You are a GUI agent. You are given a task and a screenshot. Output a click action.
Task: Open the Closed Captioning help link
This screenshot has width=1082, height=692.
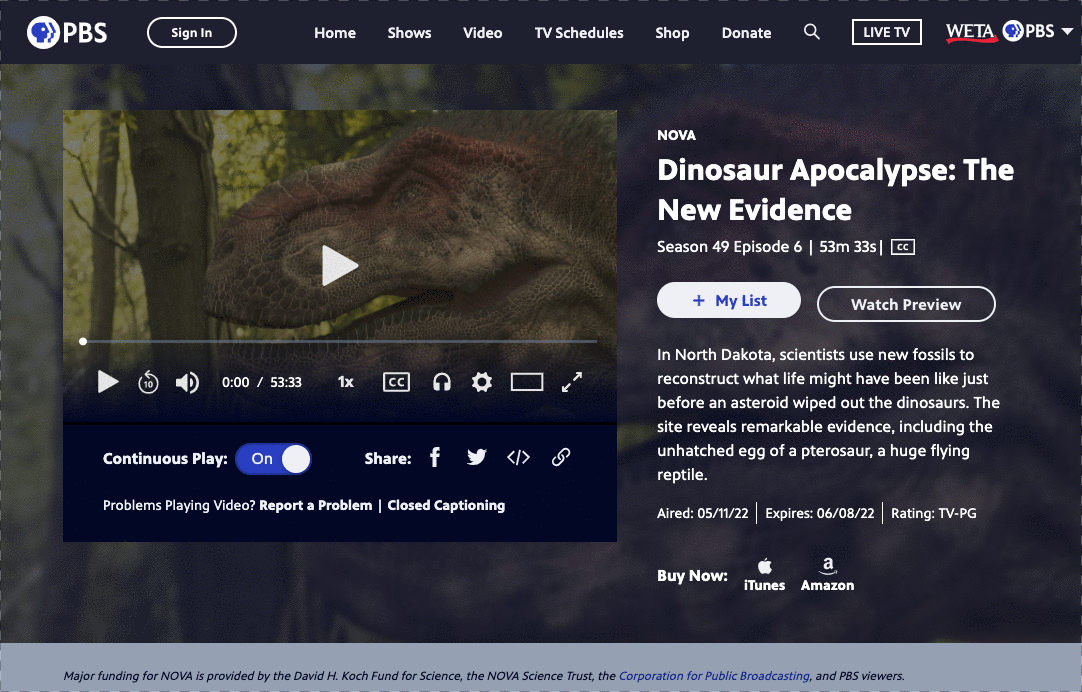[446, 505]
